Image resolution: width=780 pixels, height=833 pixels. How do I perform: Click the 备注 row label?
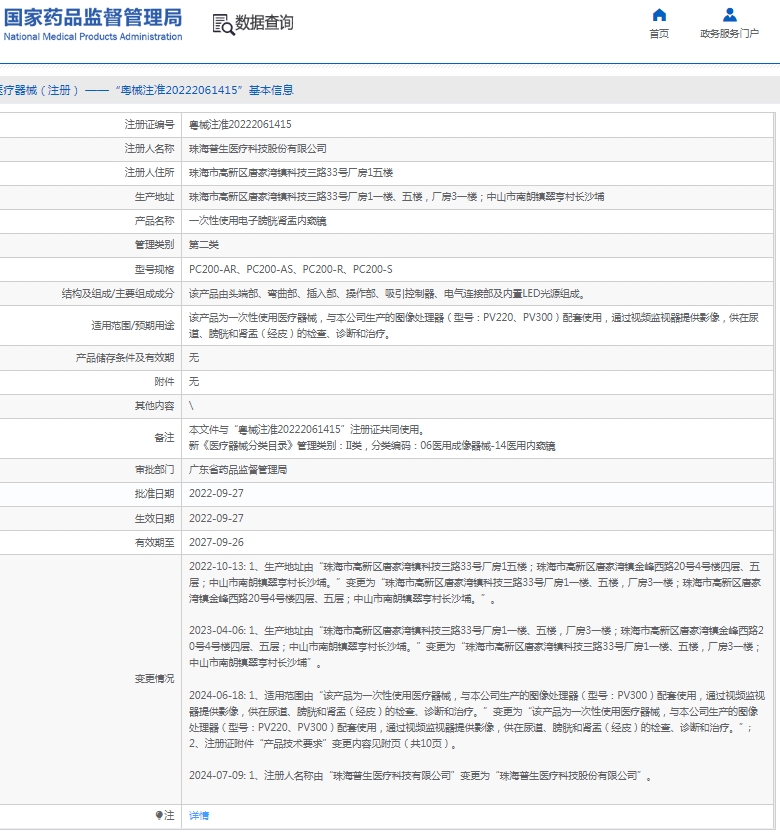[x=164, y=438]
